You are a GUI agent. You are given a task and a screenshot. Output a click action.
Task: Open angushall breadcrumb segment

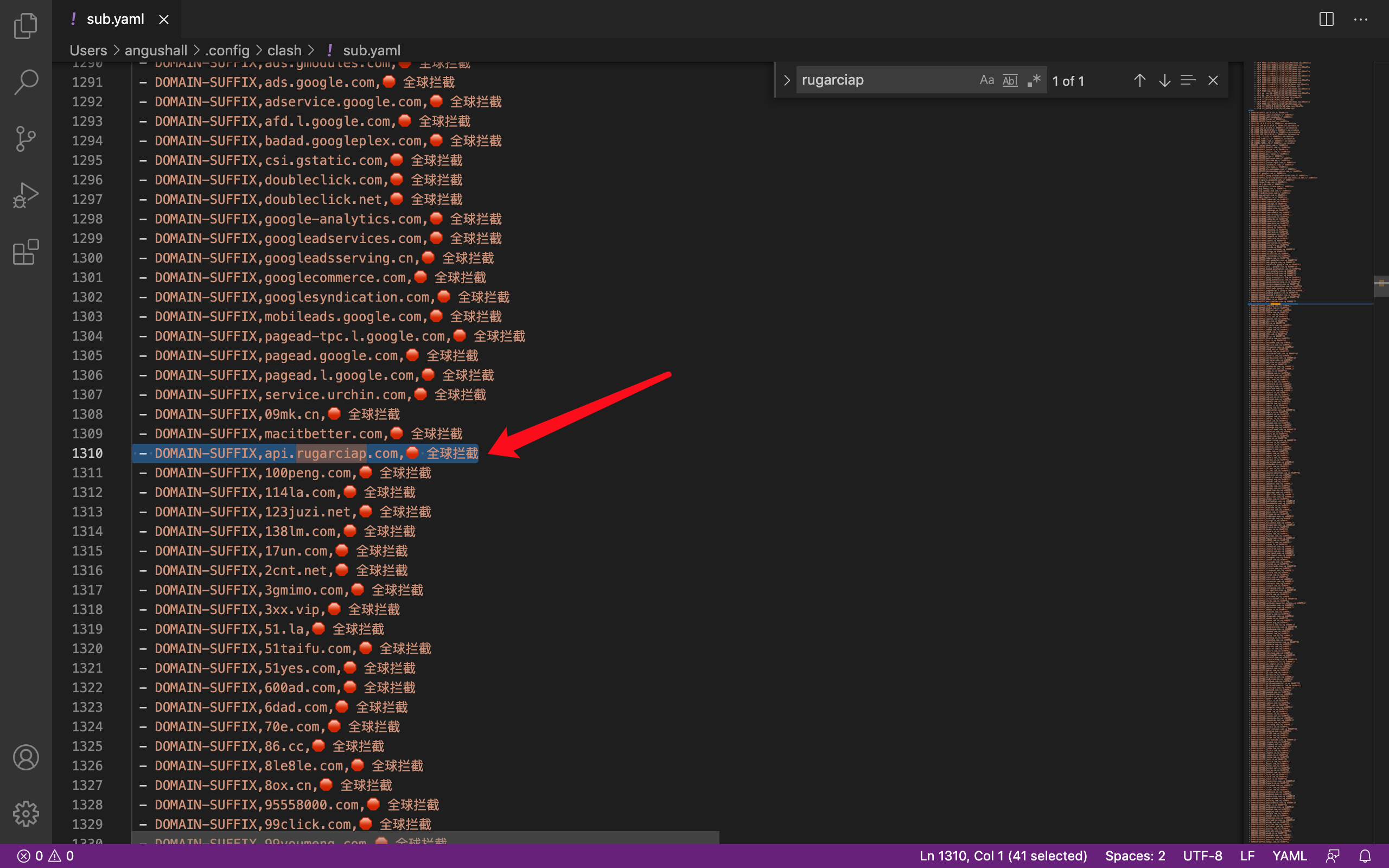point(156,50)
